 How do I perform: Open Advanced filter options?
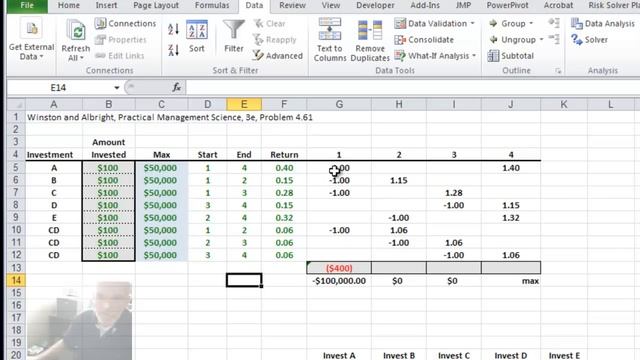click(278, 56)
